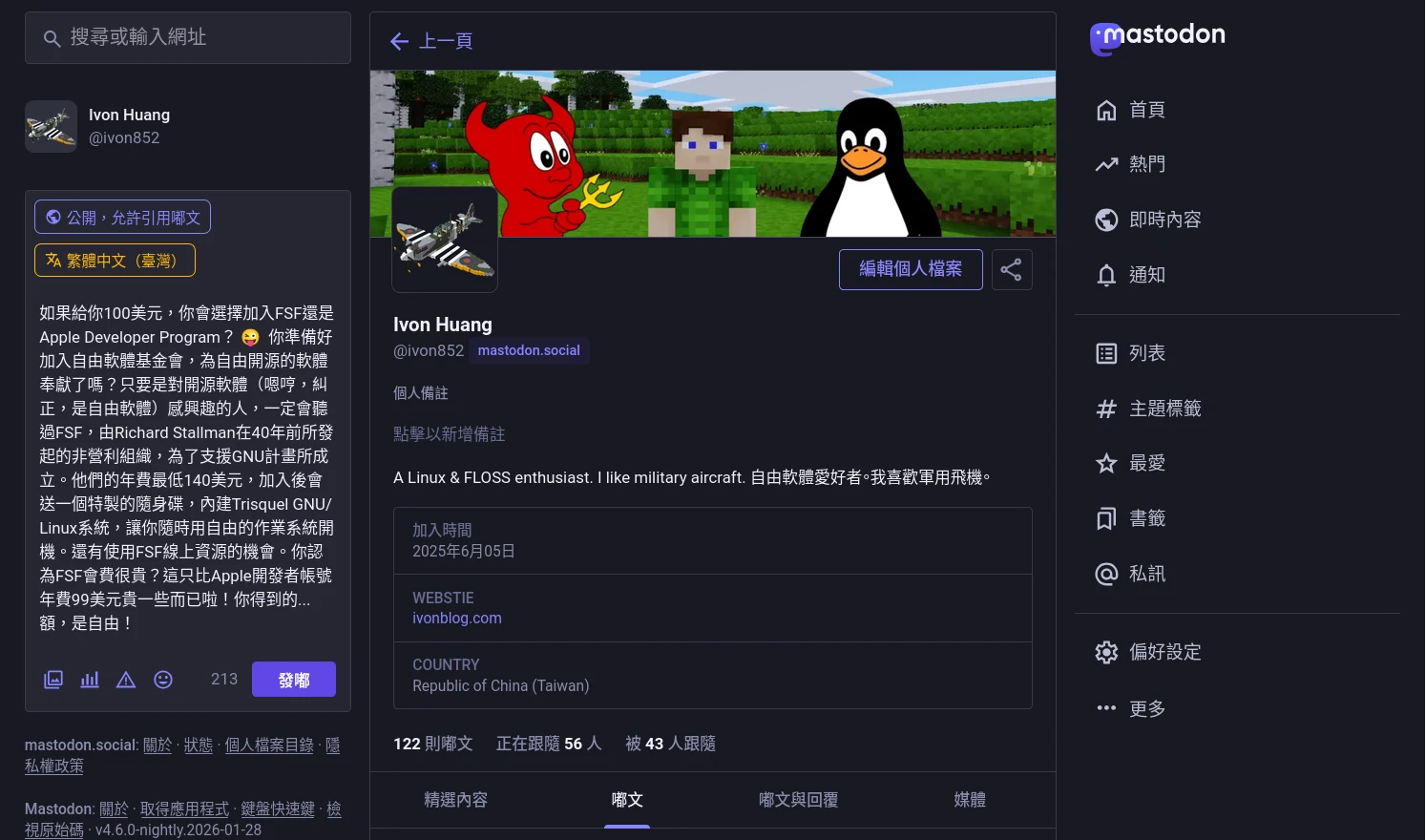The height and width of the screenshot is (840, 1426).
Task: Open 通知 notifications in sidebar
Action: (1146, 275)
